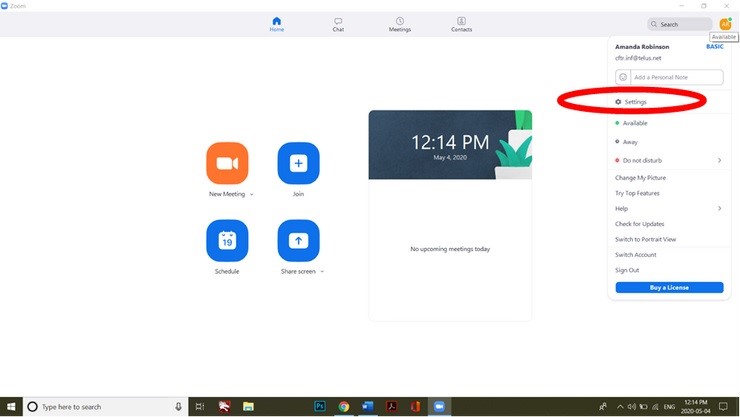Show hidden system tray icons

tap(620, 407)
